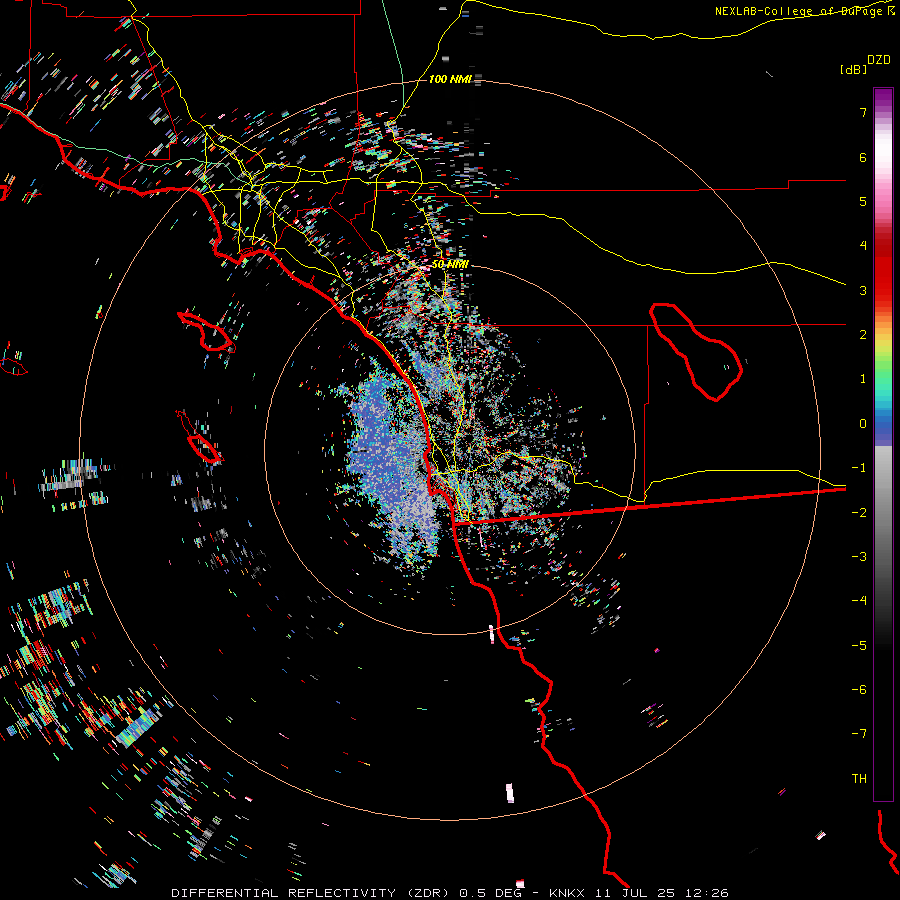Screen dimensions: 900x900
Task: Click the -2 value on the scale
Action: [859, 512]
